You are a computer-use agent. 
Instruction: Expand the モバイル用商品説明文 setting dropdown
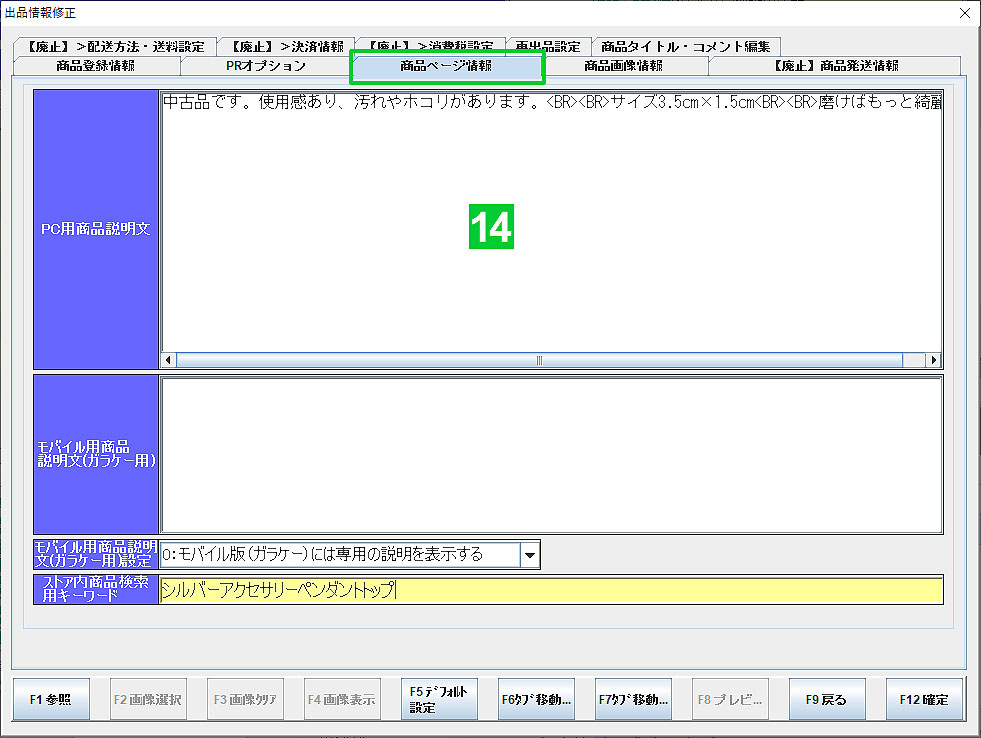pos(530,554)
